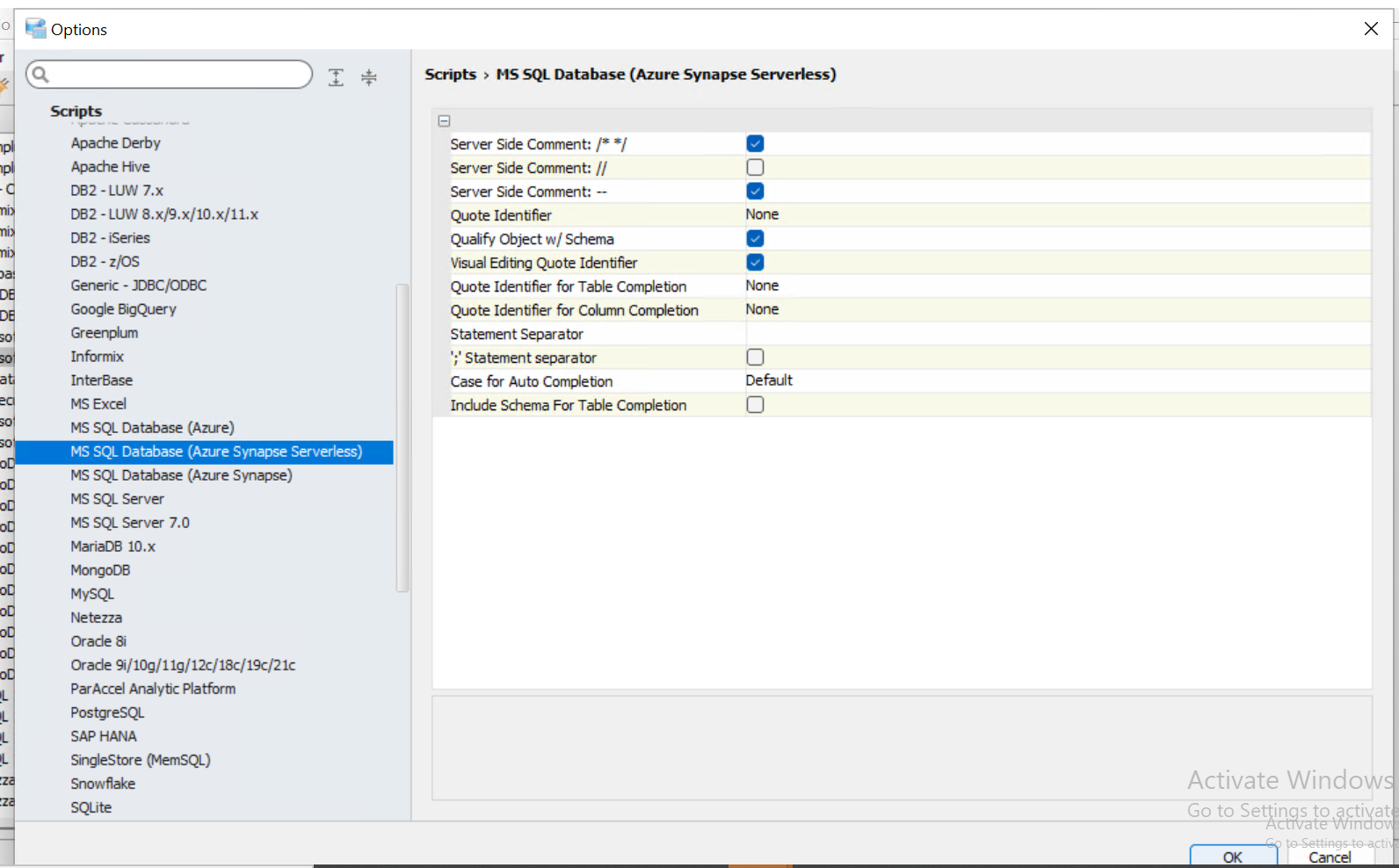Click the tree list vertical scrollbar

pos(402,438)
